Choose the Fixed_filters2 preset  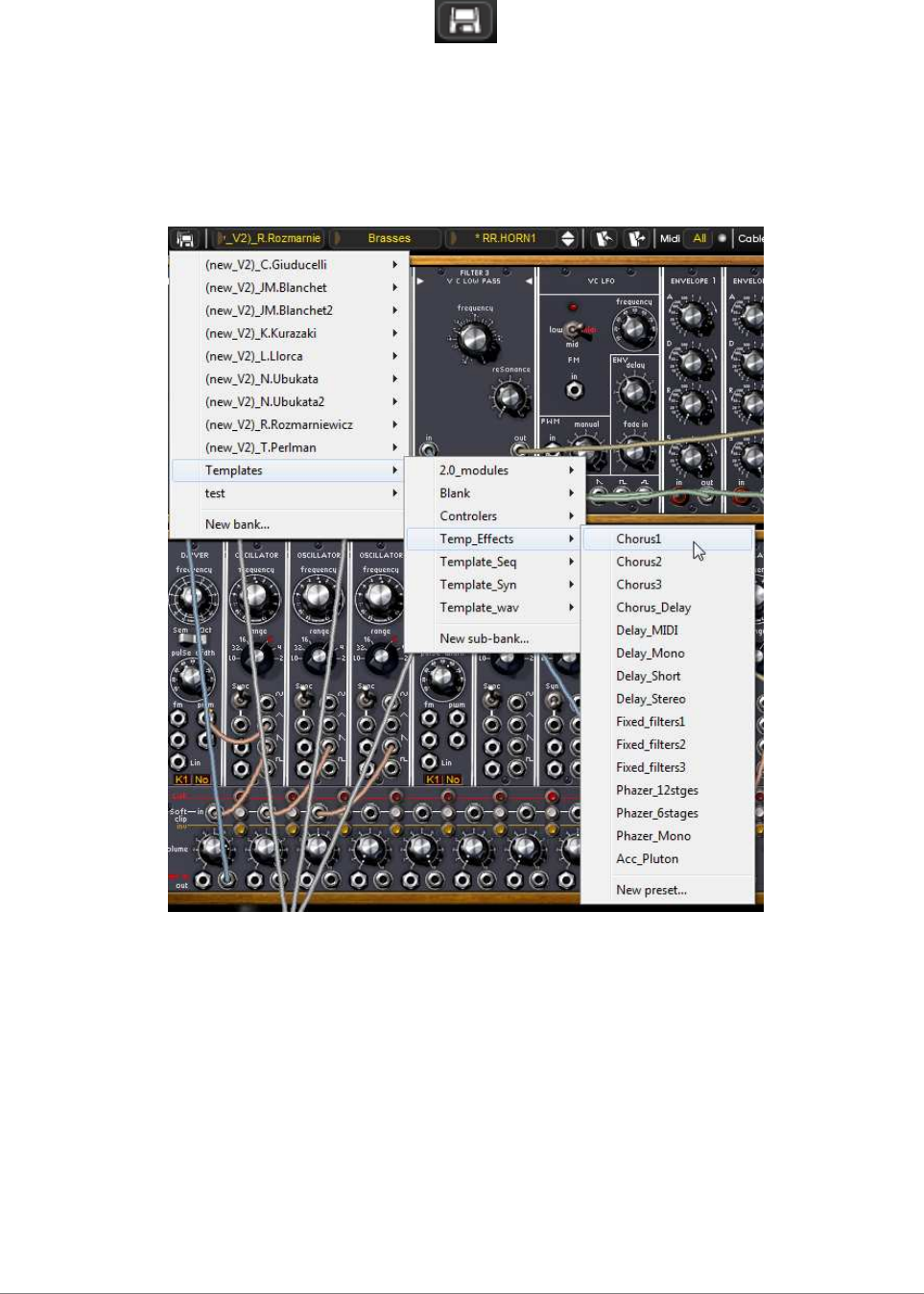pos(668,745)
